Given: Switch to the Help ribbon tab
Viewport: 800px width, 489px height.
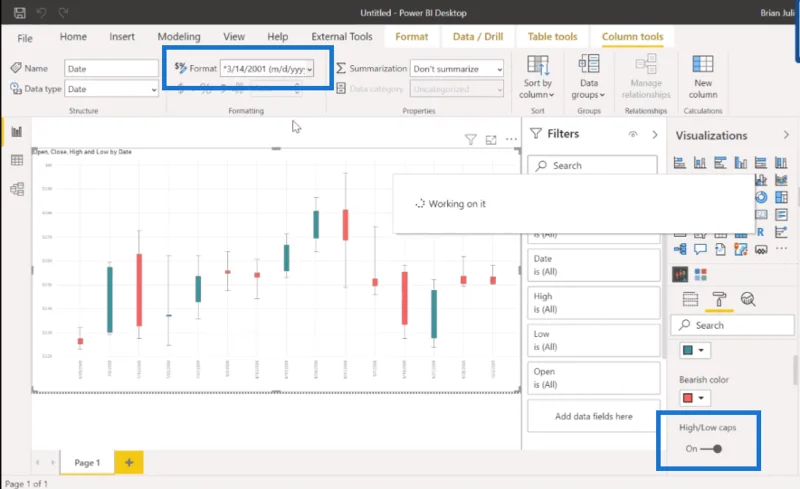Looking at the screenshot, I should click(278, 37).
